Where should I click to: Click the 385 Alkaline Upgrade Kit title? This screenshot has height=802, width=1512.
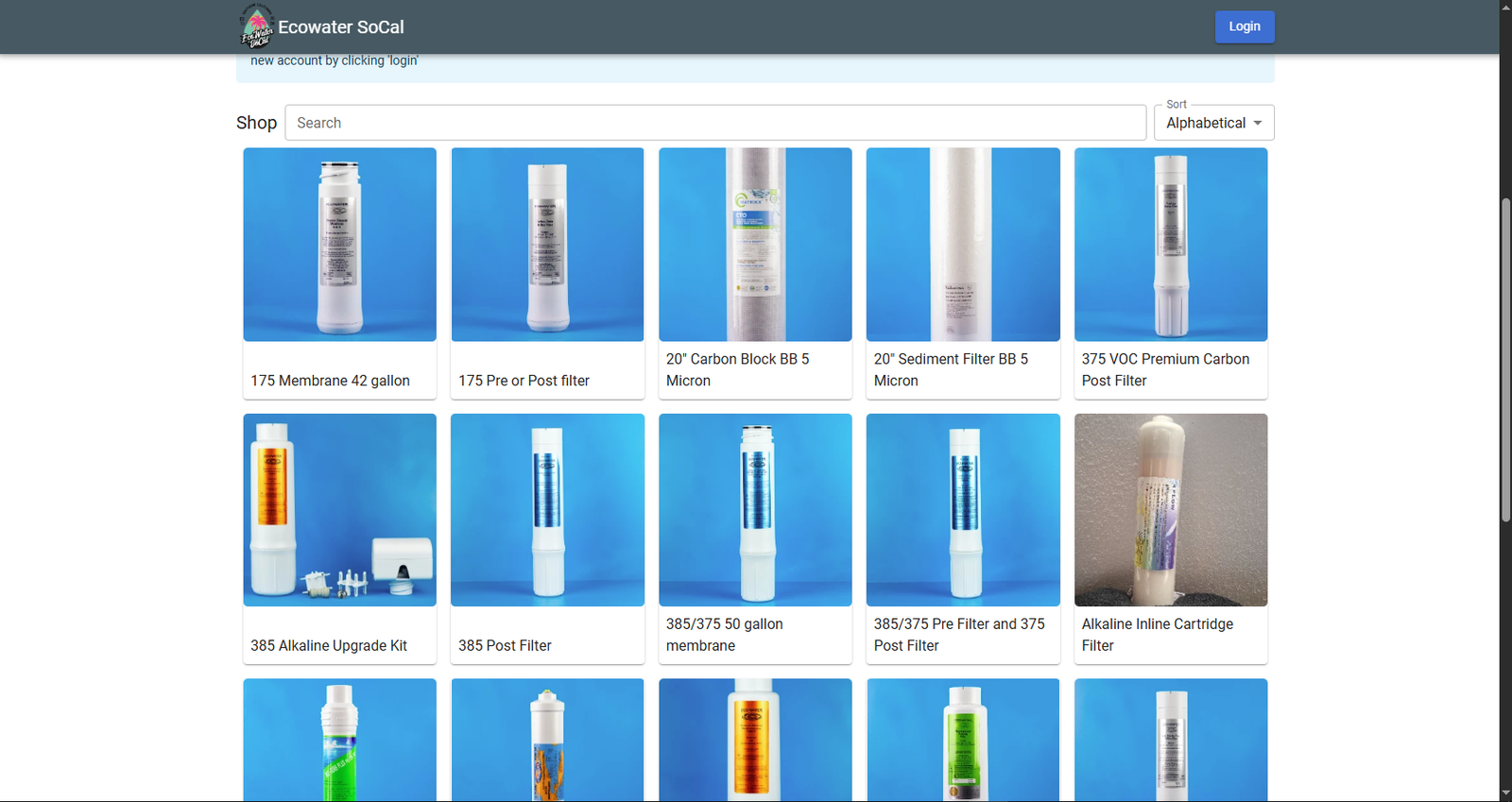pos(329,646)
